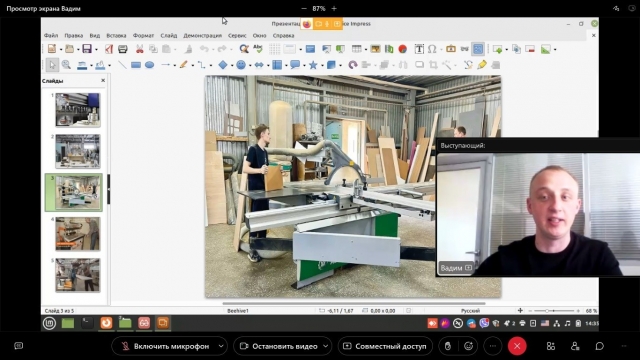Select the Rectangle shape tool
640x360 pixels.
point(136,64)
